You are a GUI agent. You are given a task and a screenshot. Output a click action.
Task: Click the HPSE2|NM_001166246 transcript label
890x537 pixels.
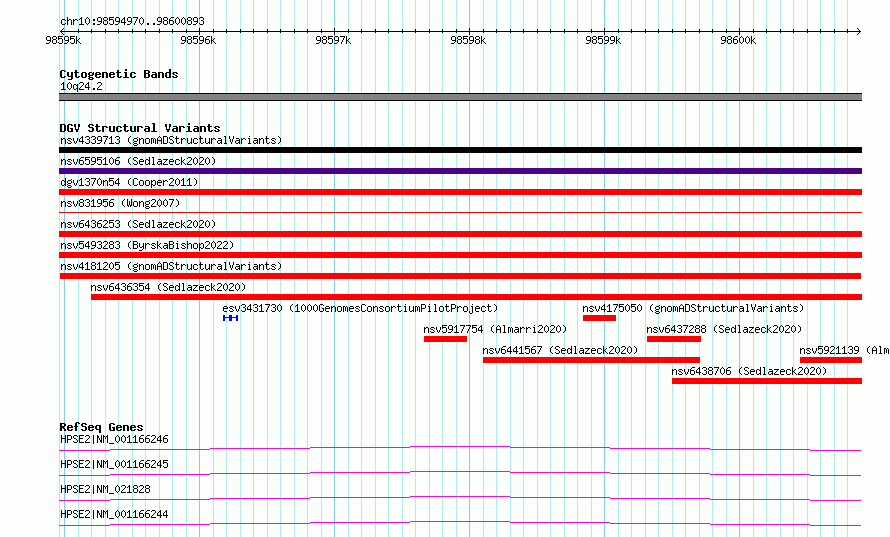click(x=114, y=439)
